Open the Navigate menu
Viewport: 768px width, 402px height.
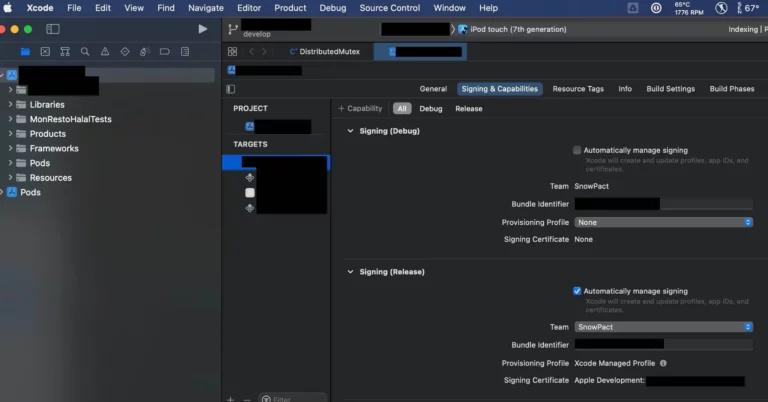tap(206, 8)
